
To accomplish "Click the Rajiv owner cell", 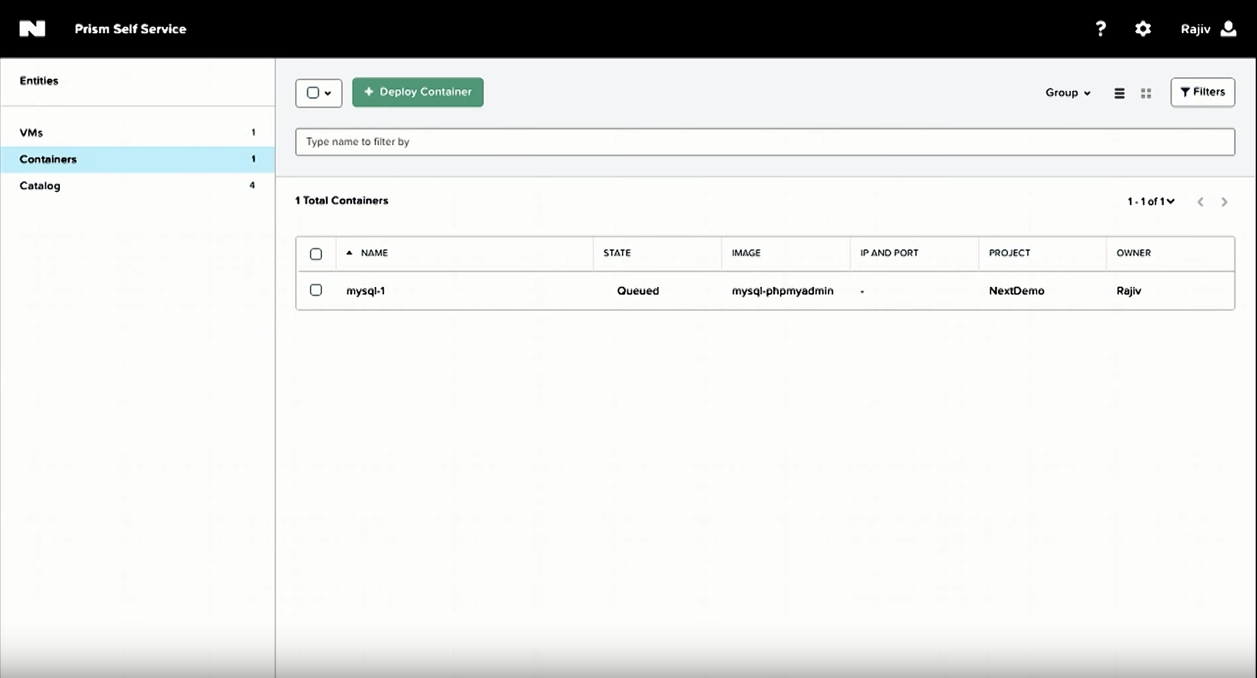I will (1129, 291).
